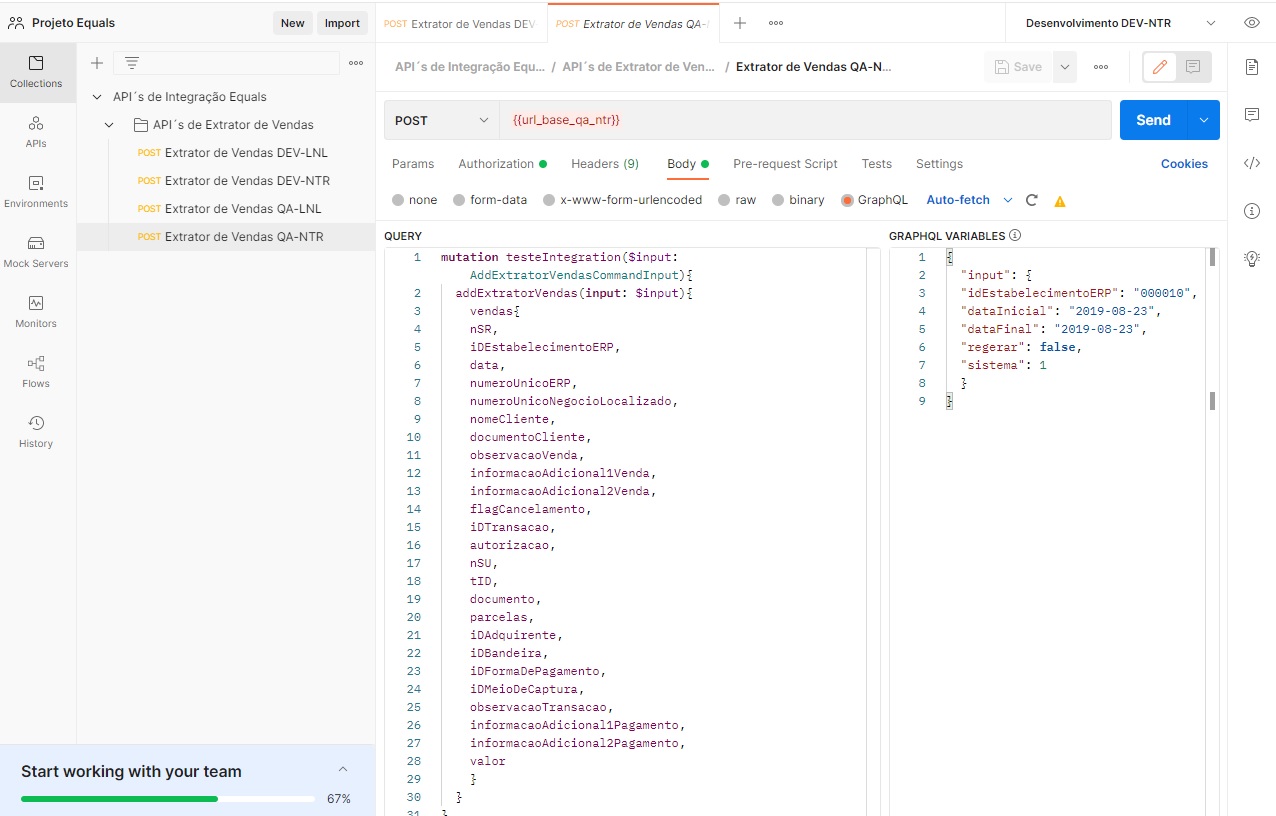This screenshot has width=1276, height=816.
Task: Collapse the API´s de Extrator de Vendas folder
Action: tap(109, 125)
